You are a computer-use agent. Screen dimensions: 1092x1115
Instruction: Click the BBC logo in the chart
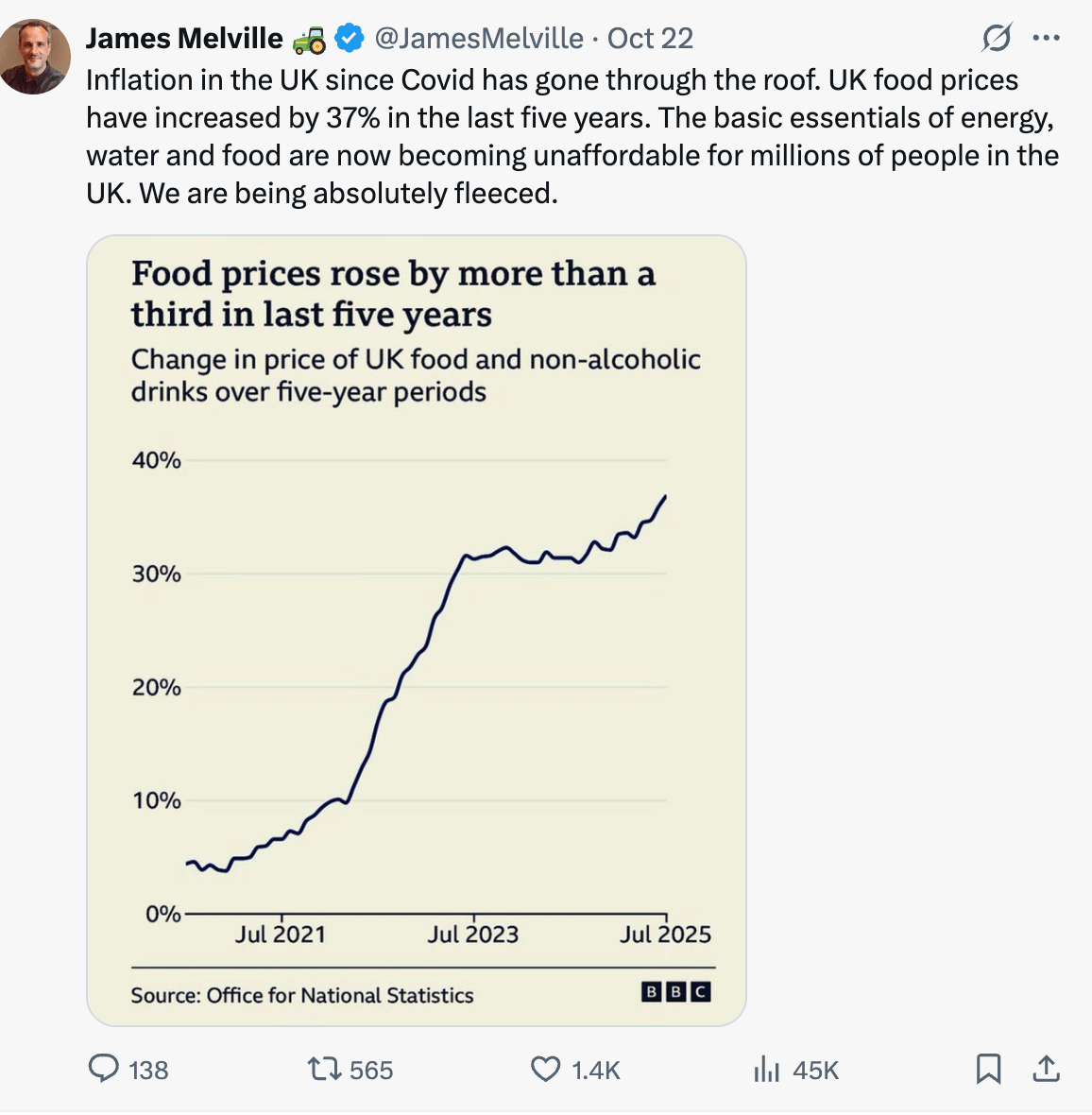coord(675,991)
